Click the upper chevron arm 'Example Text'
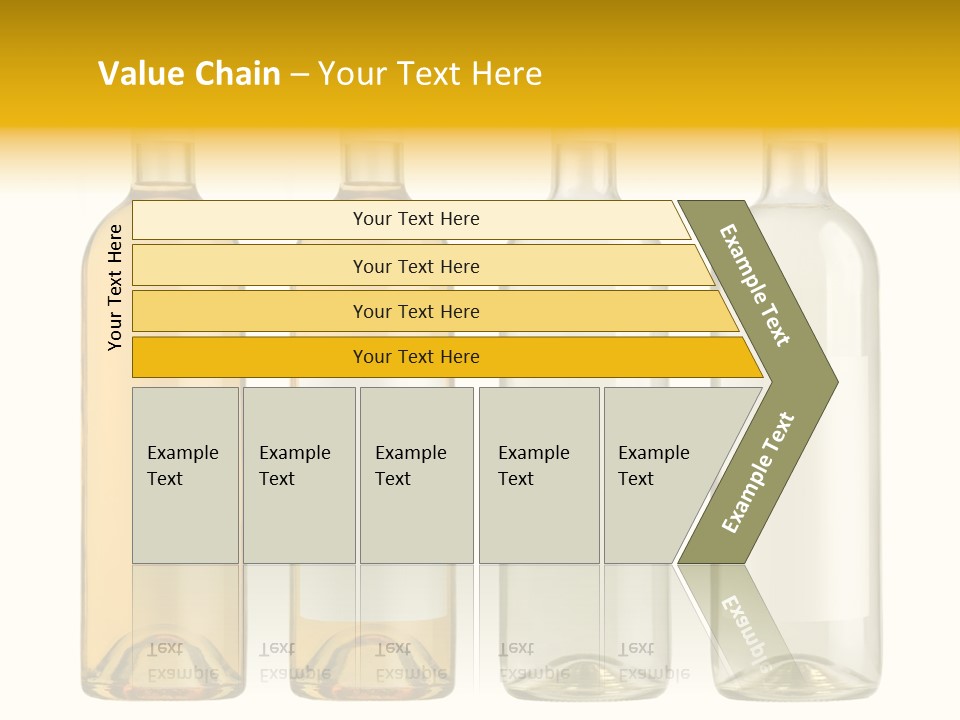 (x=755, y=285)
